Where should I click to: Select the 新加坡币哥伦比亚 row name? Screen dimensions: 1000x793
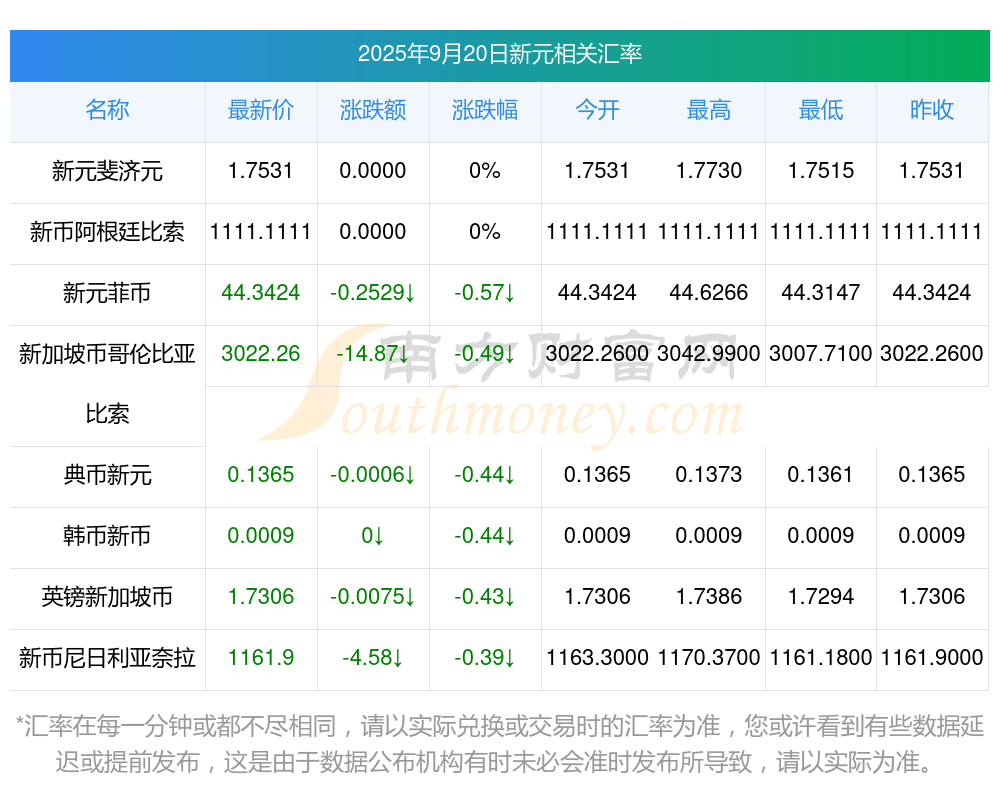pyautogui.click(x=107, y=353)
